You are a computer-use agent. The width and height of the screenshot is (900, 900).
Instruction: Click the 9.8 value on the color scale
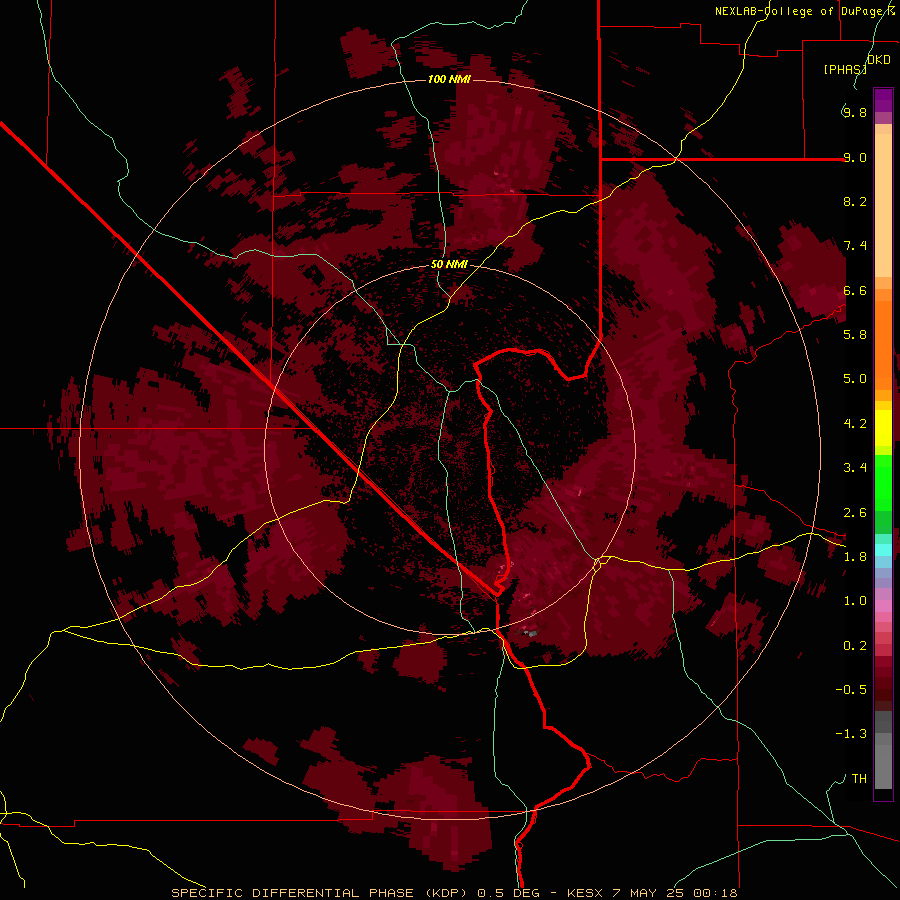point(855,112)
